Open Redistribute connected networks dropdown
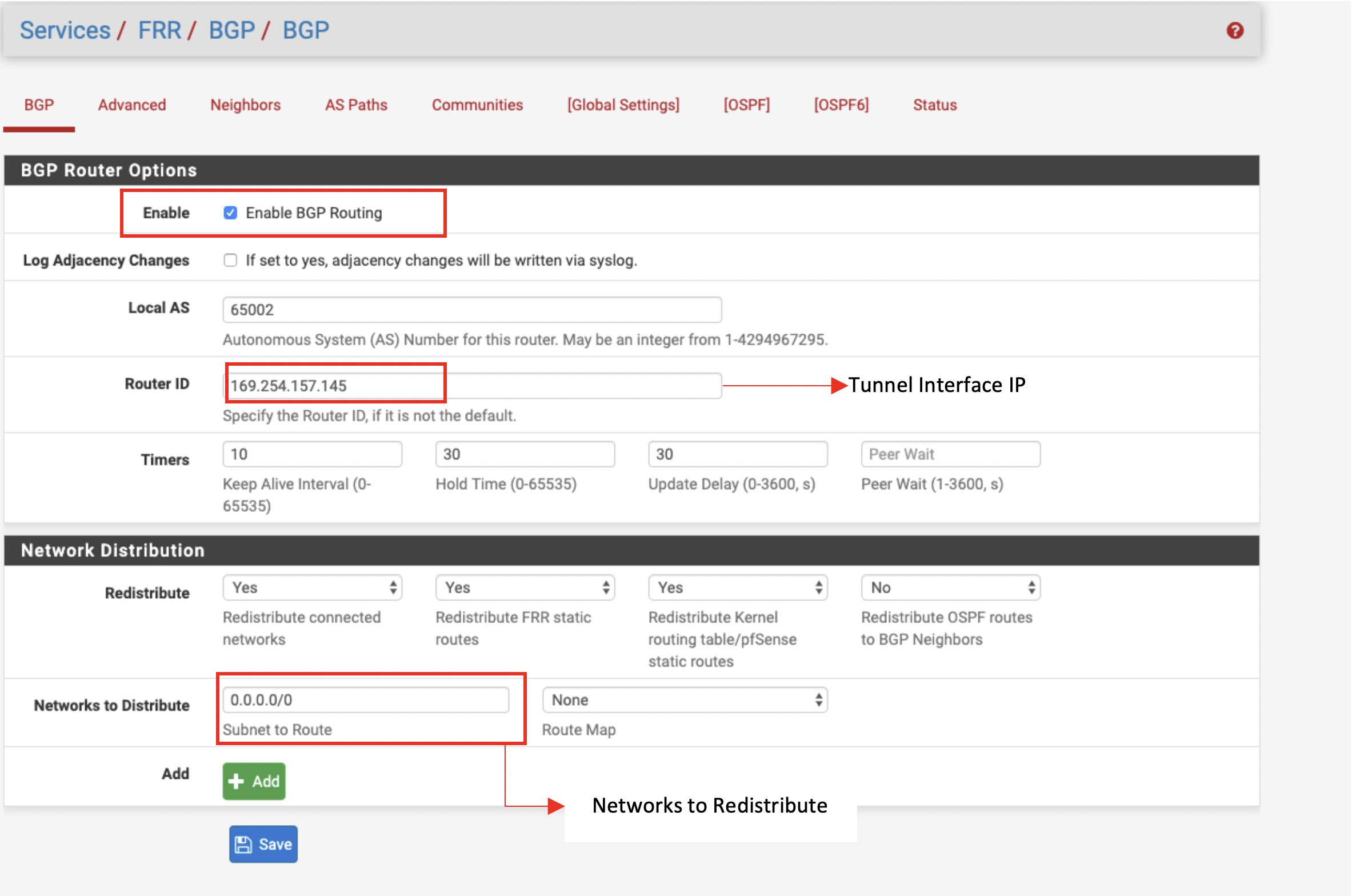 pos(312,587)
